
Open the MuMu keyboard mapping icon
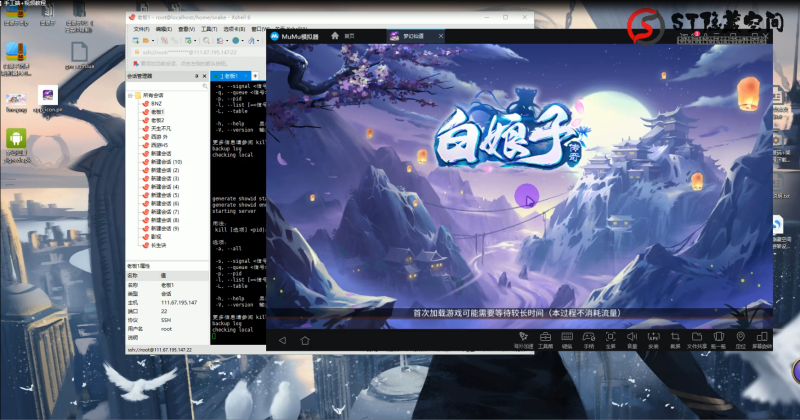pyautogui.click(x=567, y=339)
